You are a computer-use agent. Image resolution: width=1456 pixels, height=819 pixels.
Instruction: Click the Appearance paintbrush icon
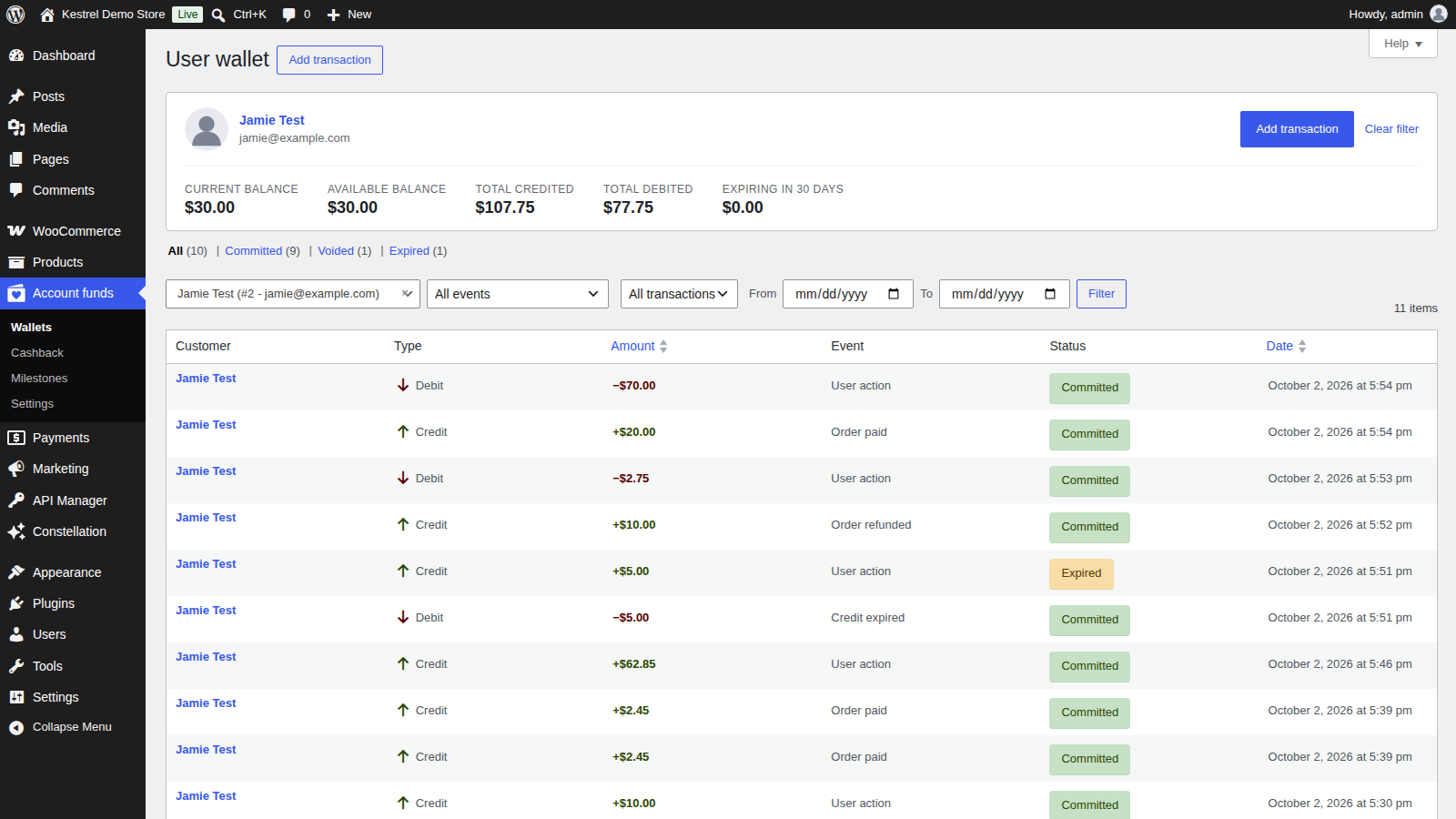(x=16, y=572)
